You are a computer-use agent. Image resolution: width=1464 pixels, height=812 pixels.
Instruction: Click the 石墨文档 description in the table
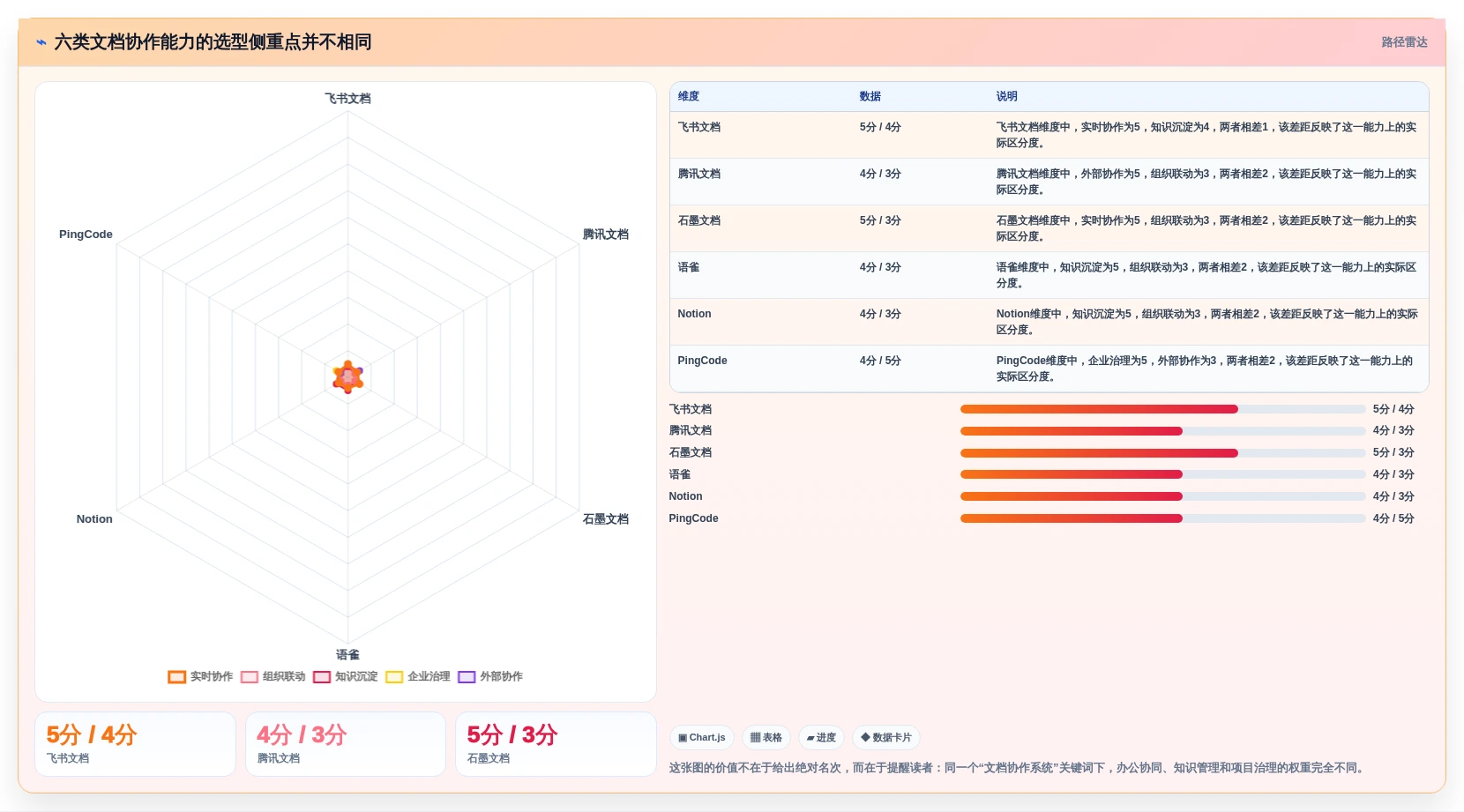pyautogui.click(x=1206, y=228)
